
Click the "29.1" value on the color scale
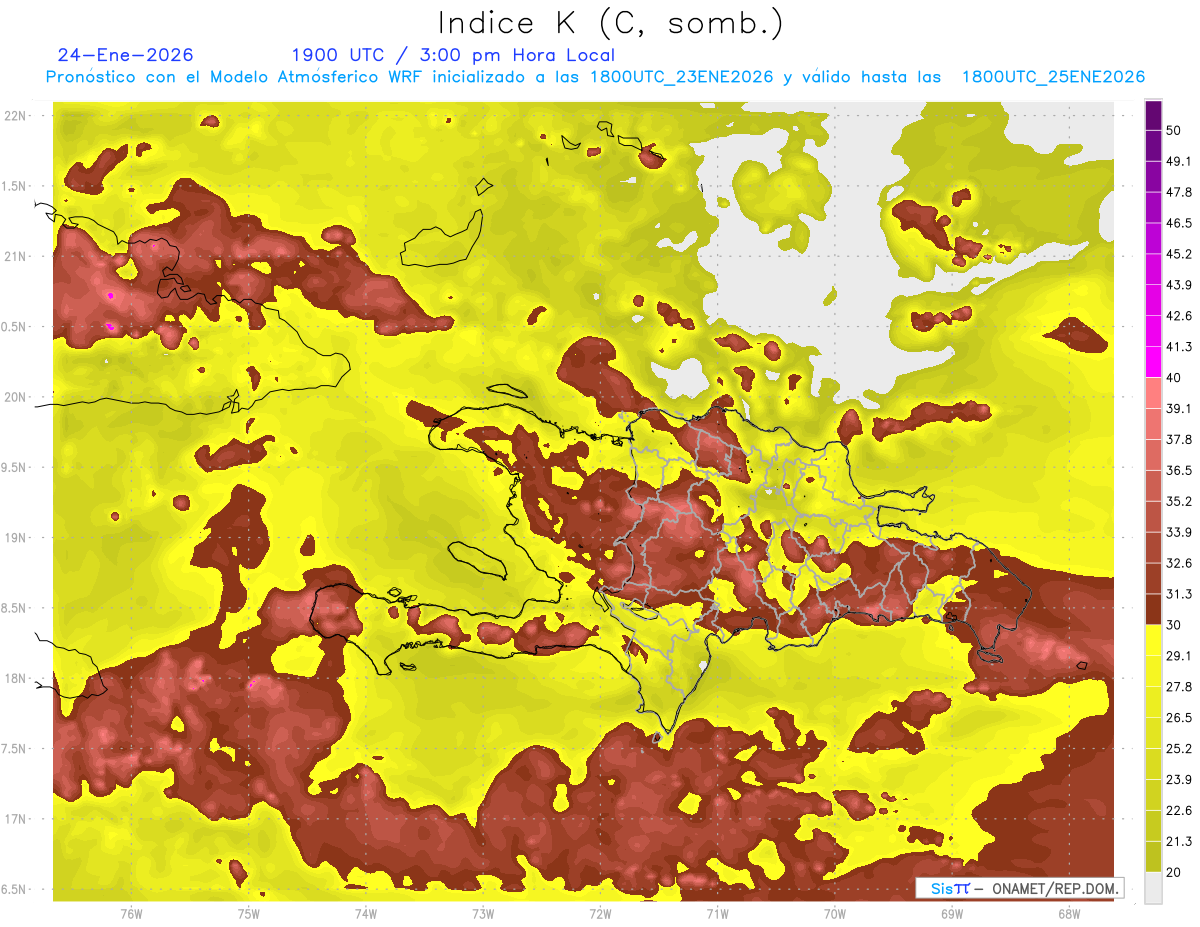(1179, 655)
